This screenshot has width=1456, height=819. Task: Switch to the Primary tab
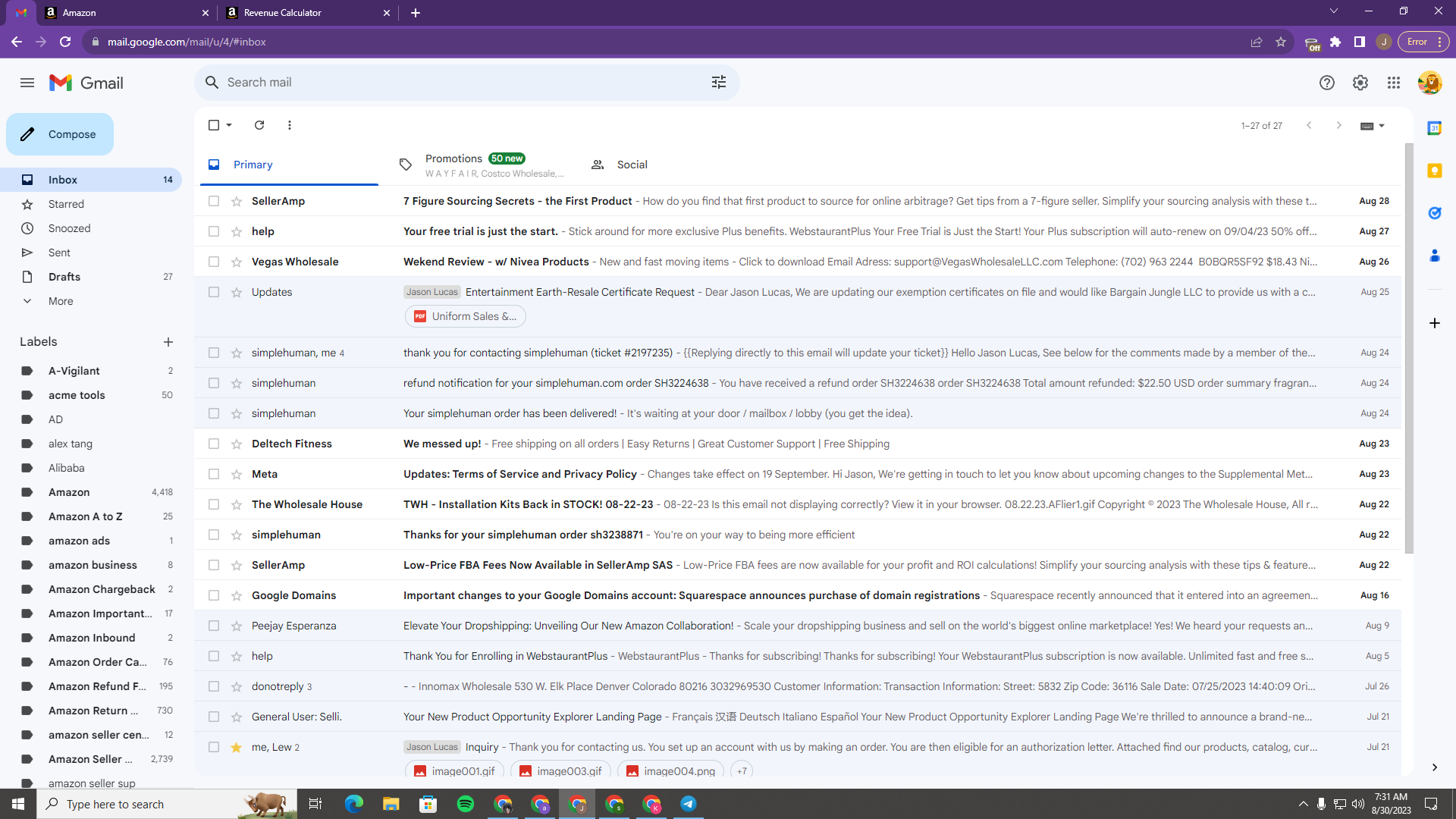[289, 165]
